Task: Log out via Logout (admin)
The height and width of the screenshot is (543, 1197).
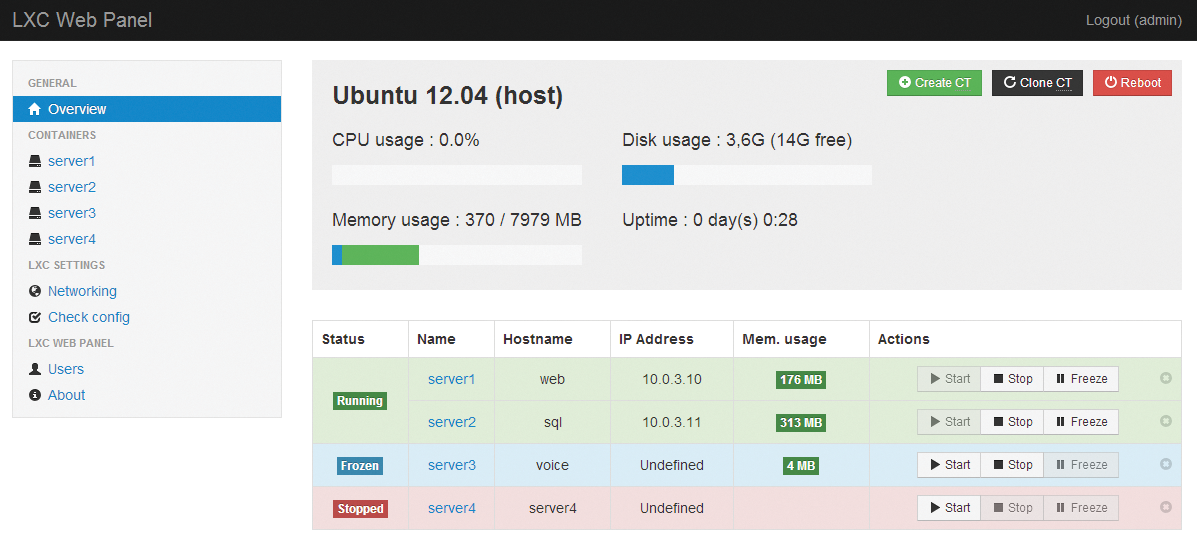Action: click(1133, 20)
